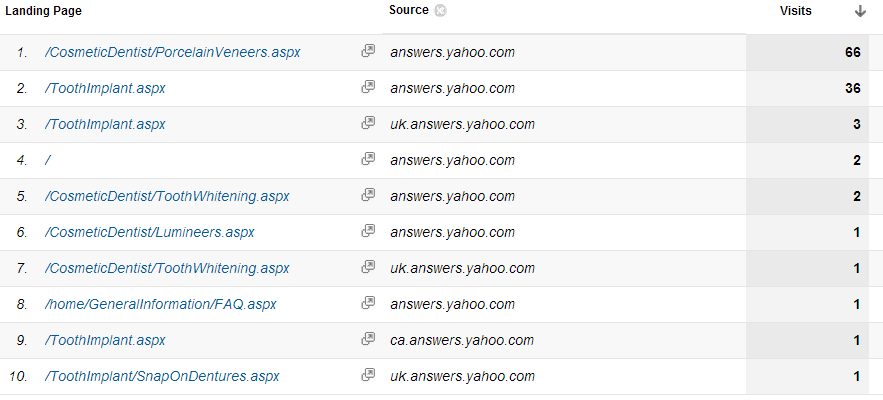Open /CosmeticDentist/PorcelainVeneers.aspx landing page link

[x=172, y=52]
